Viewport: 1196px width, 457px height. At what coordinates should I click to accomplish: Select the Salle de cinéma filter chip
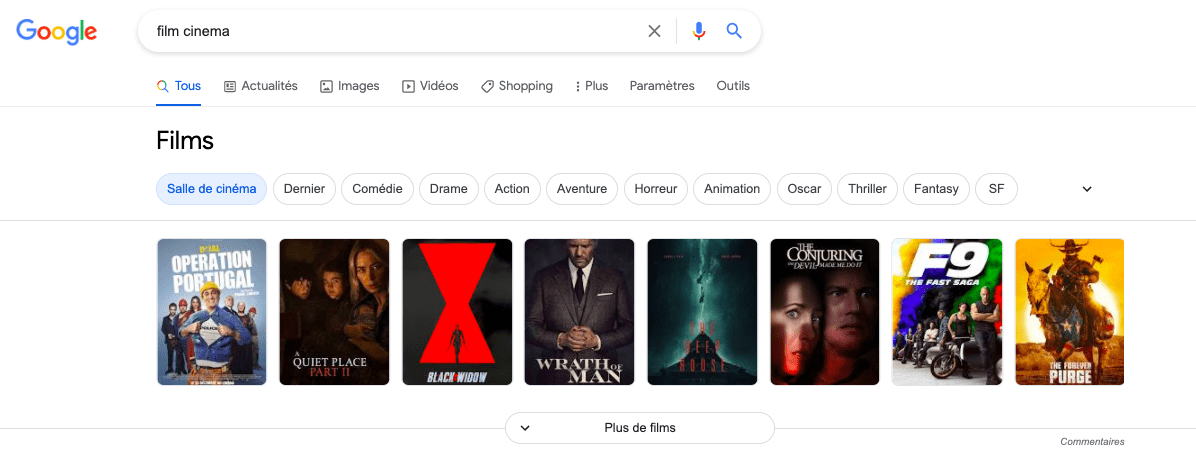tap(211, 189)
